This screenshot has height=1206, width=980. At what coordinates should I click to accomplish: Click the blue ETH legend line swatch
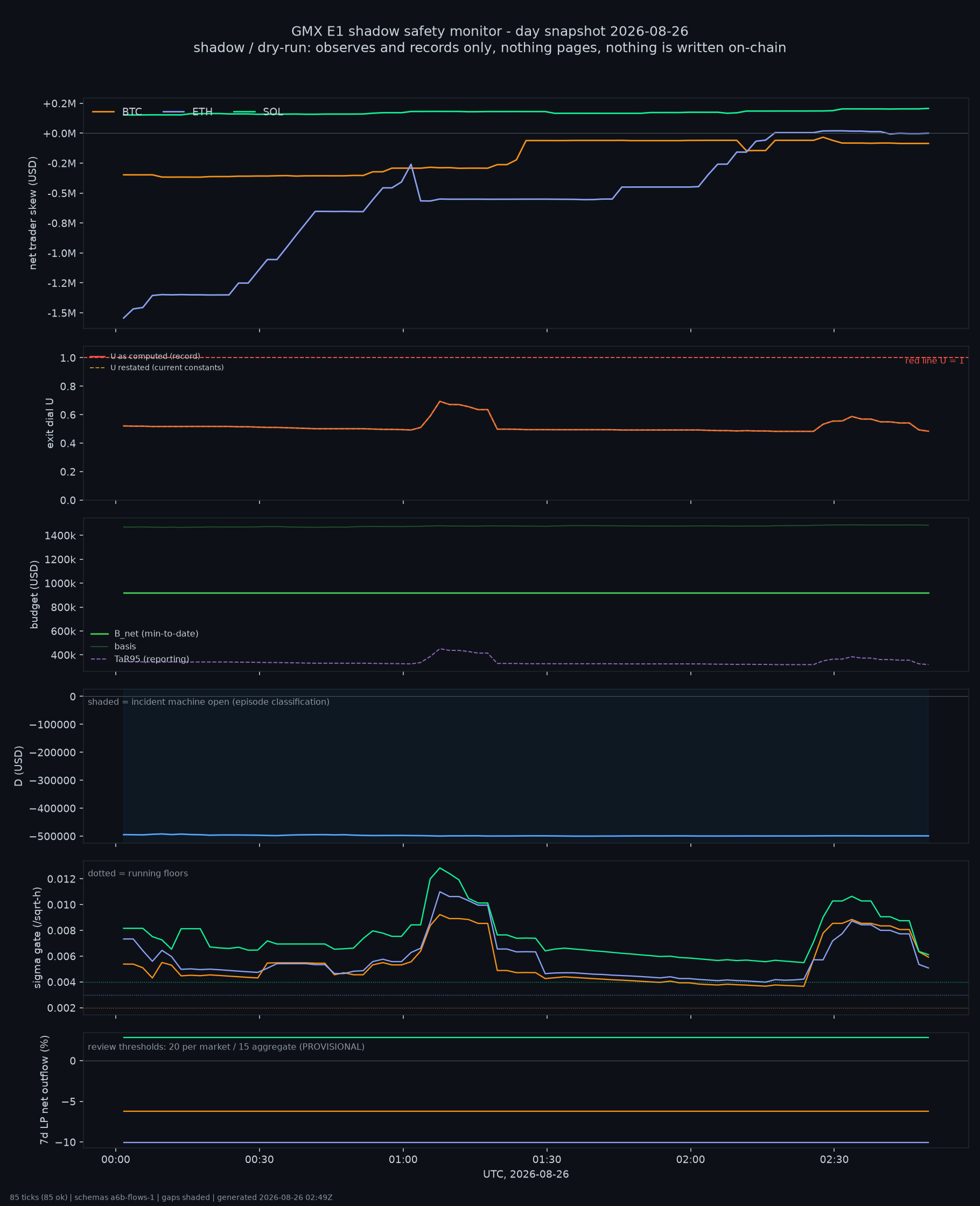[173, 112]
